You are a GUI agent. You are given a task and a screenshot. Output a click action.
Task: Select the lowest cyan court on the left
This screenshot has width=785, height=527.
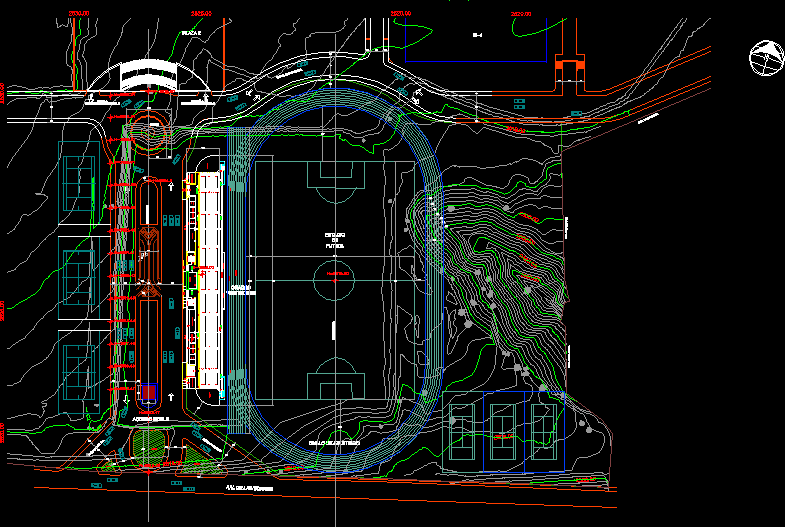point(77,365)
